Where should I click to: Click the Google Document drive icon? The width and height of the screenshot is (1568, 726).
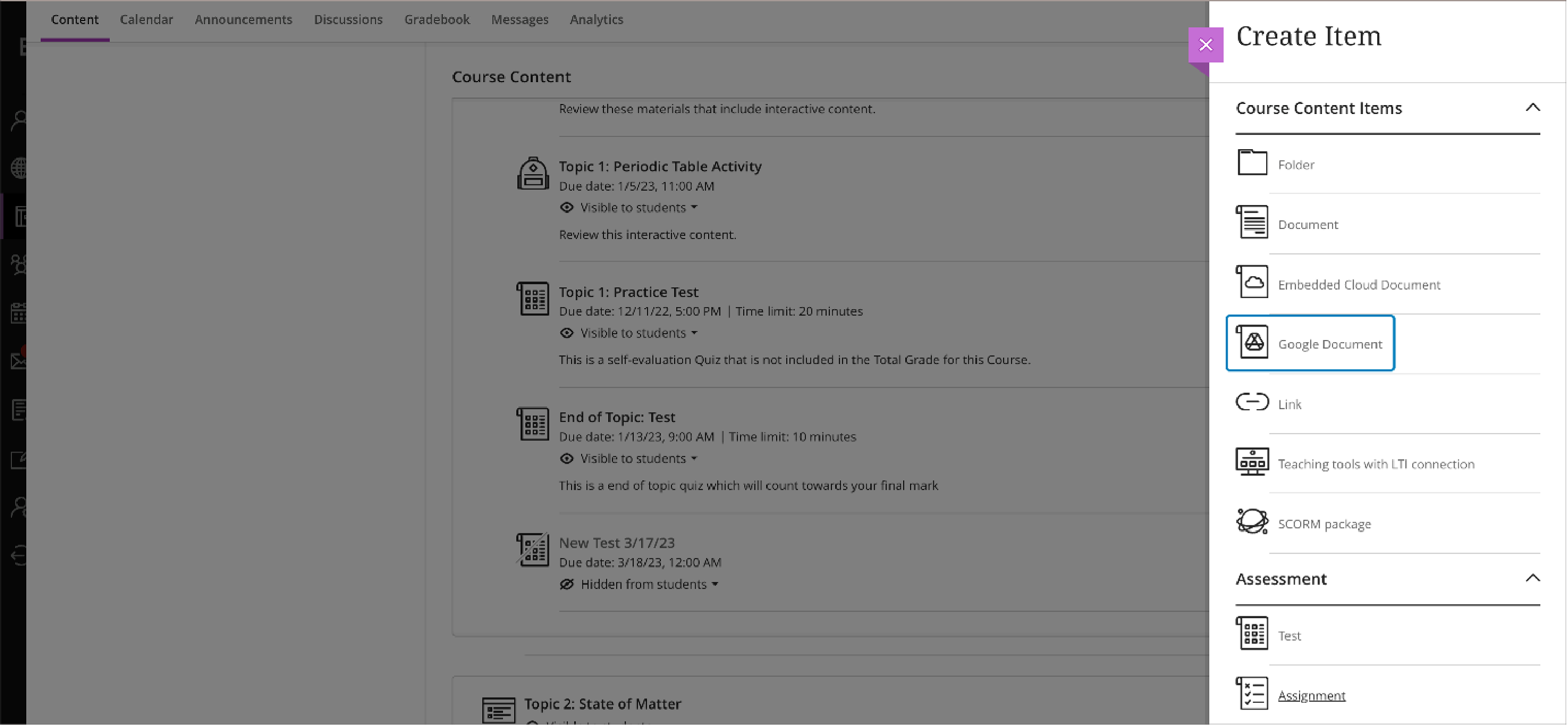tap(1252, 343)
